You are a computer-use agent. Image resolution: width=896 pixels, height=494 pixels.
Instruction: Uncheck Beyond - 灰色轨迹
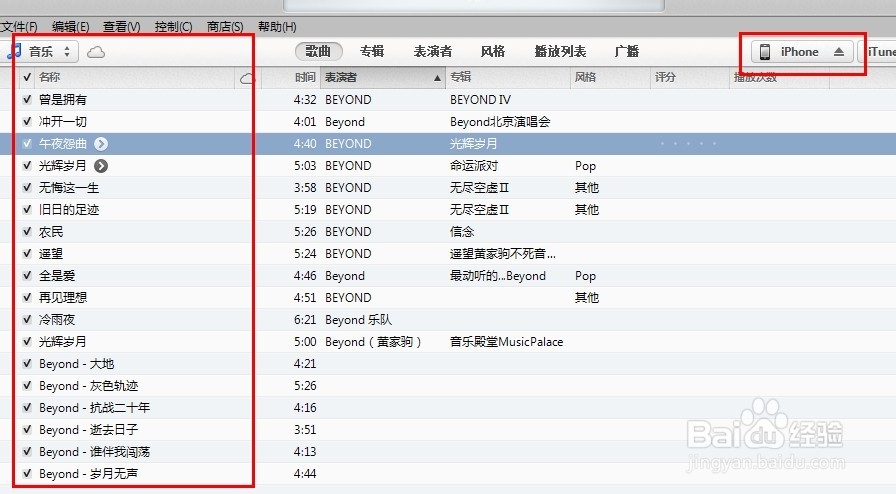pos(27,386)
